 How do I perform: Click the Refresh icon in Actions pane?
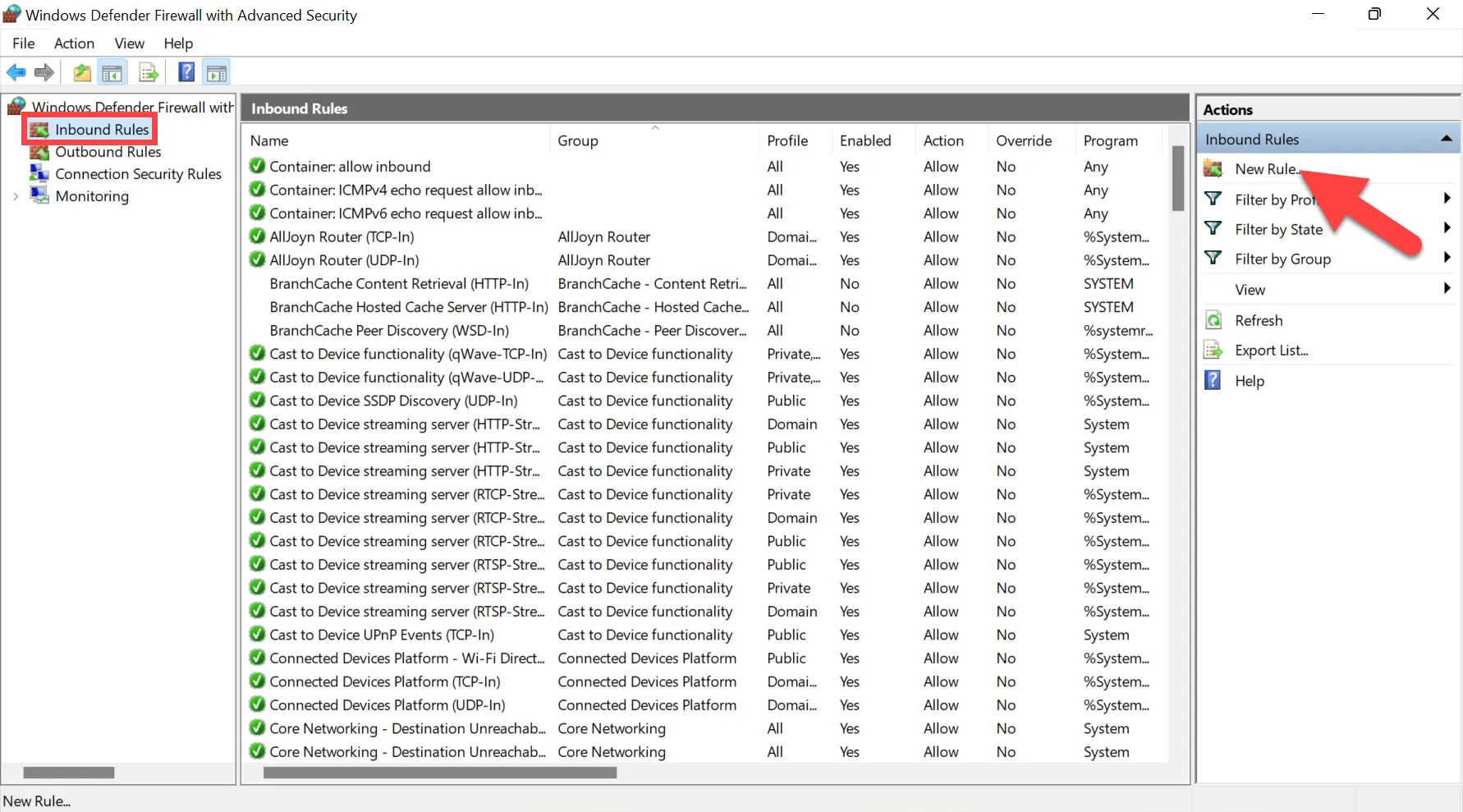(1213, 320)
